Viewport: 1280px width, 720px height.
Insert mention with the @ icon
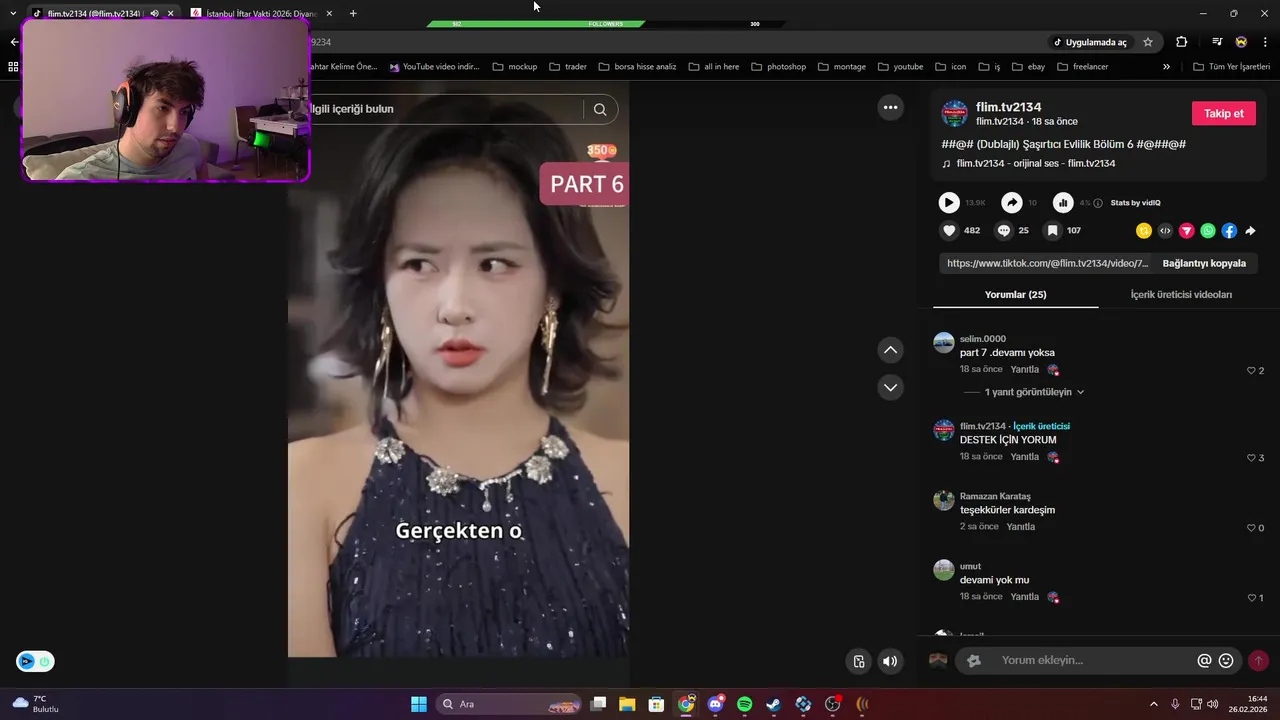[x=1204, y=660]
